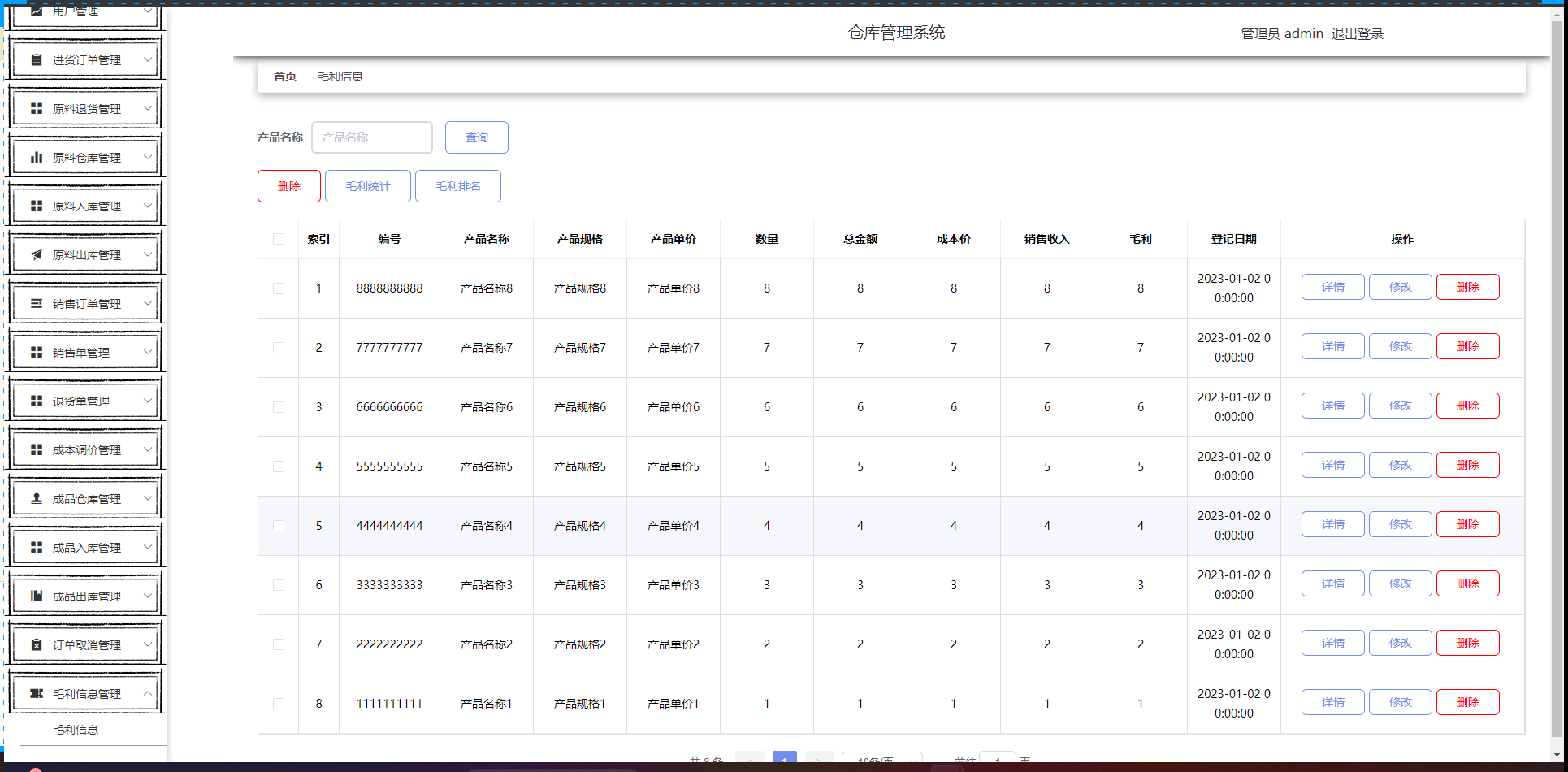
Task: Click the 成品入库管理 grid icon
Action: click(37, 548)
